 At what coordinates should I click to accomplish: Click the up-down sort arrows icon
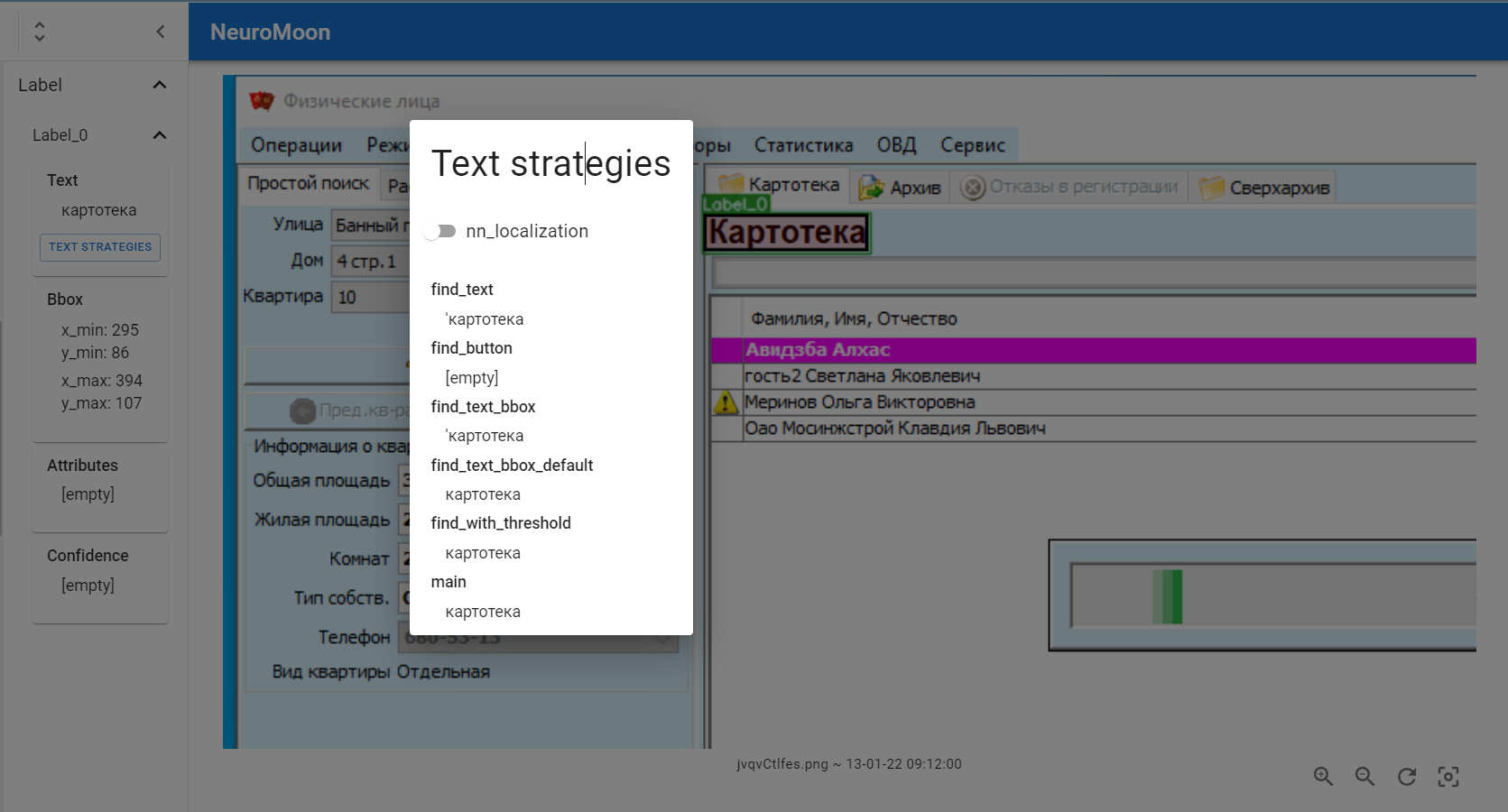pyautogui.click(x=40, y=32)
